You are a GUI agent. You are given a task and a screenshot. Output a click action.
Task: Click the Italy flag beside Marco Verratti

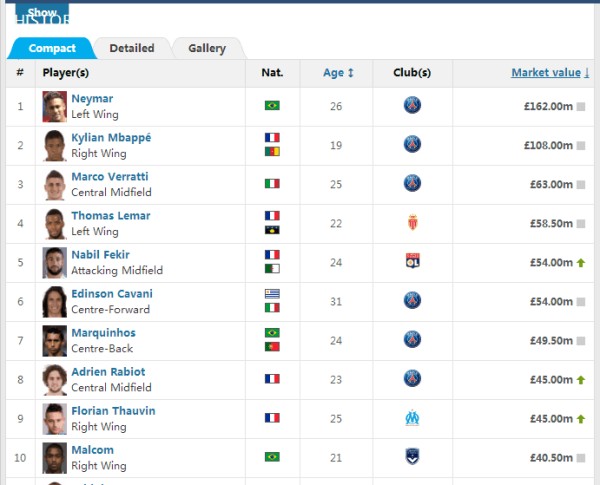point(272,184)
